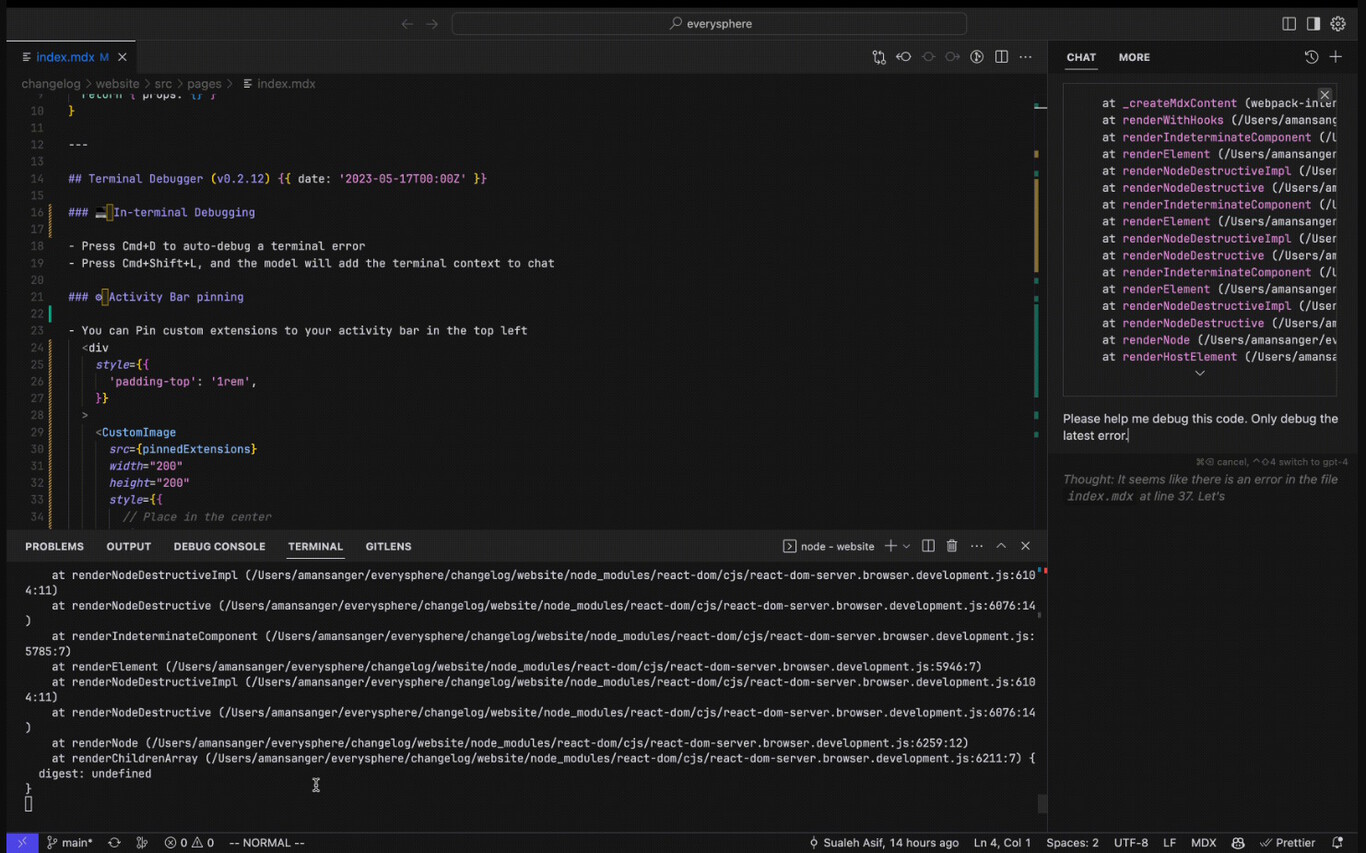Click the errors and warnings indicator
The height and width of the screenshot is (853, 1366).
point(188,842)
